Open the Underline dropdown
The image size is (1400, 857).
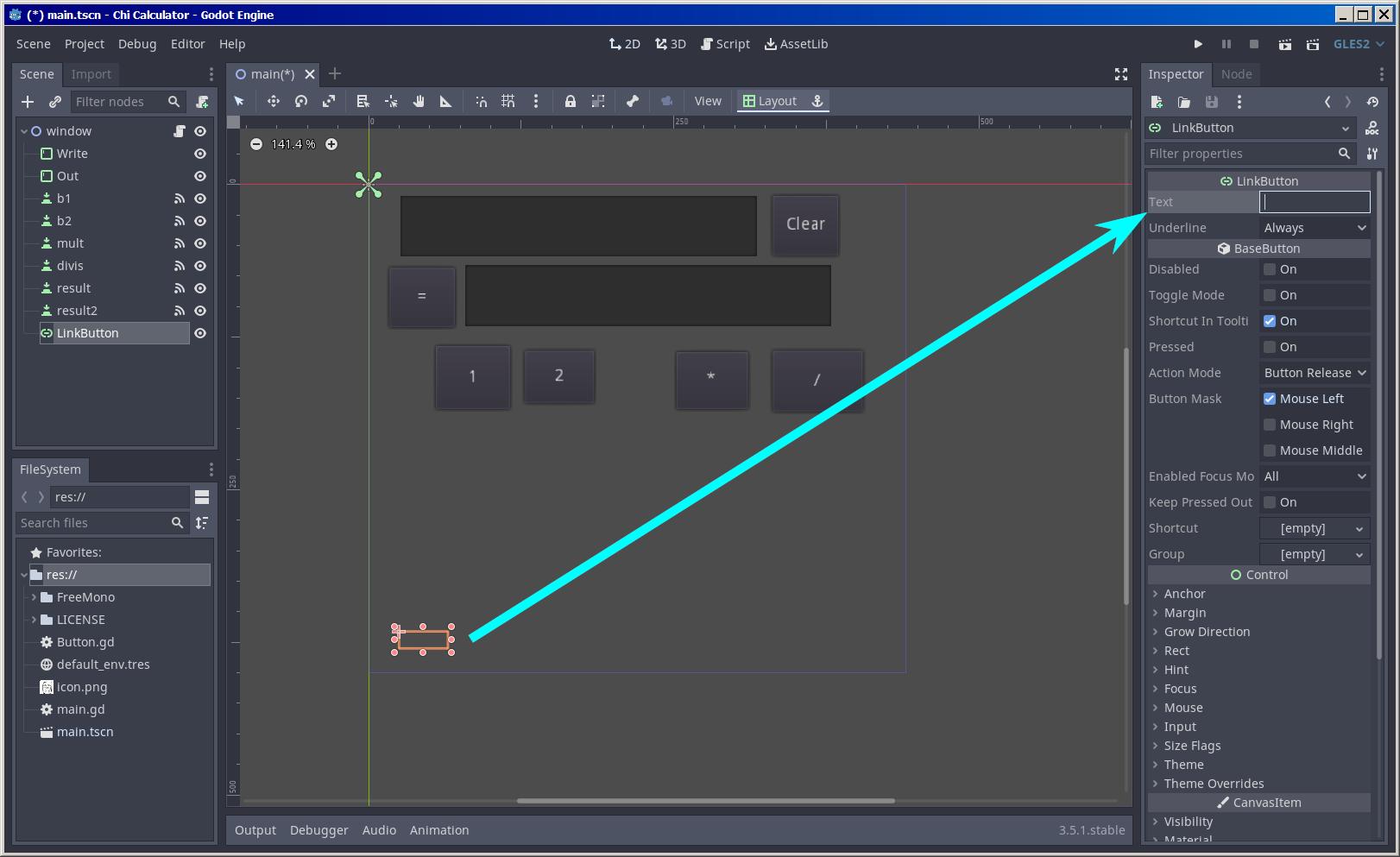click(1315, 228)
